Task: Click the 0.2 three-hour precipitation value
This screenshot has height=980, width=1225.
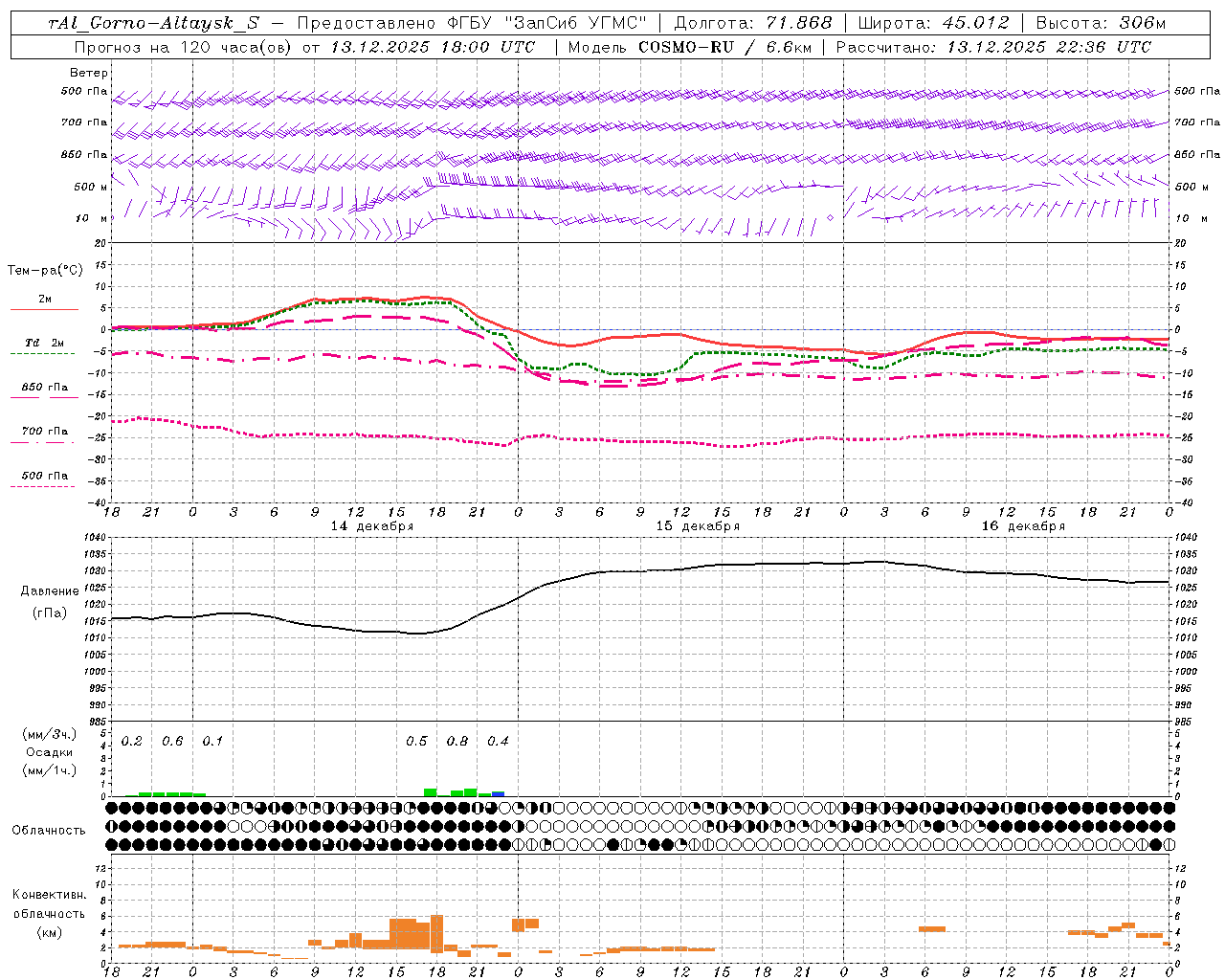Action: point(132,742)
